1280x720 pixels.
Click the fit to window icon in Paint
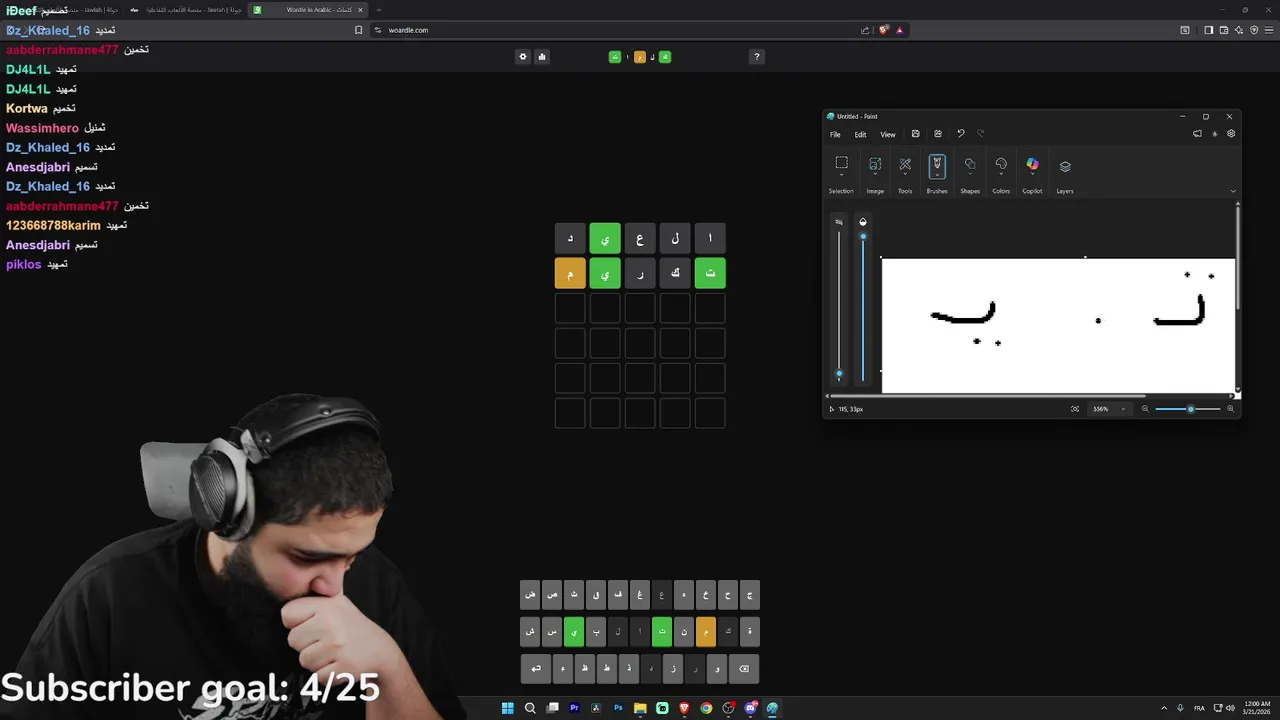pyautogui.click(x=1075, y=409)
